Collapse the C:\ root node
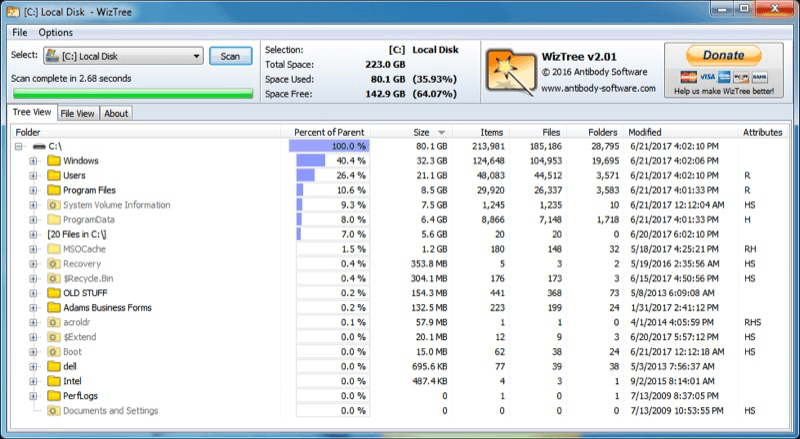 [19, 147]
